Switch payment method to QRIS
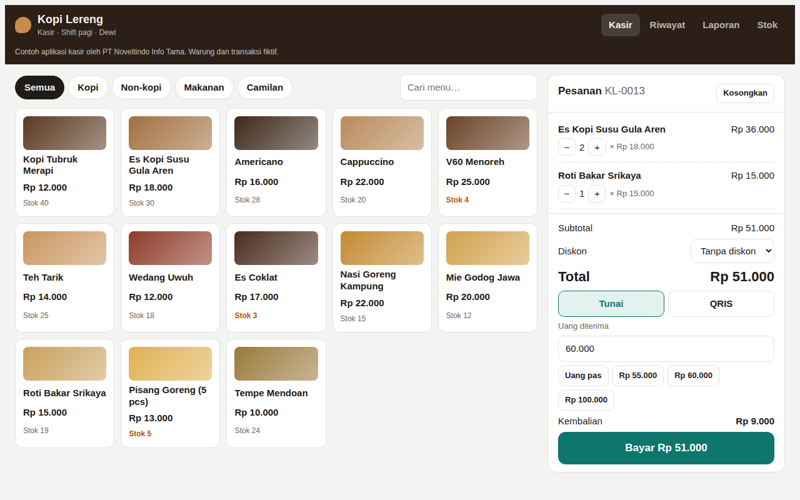Screen dimensions: 800x500 pos(721,304)
